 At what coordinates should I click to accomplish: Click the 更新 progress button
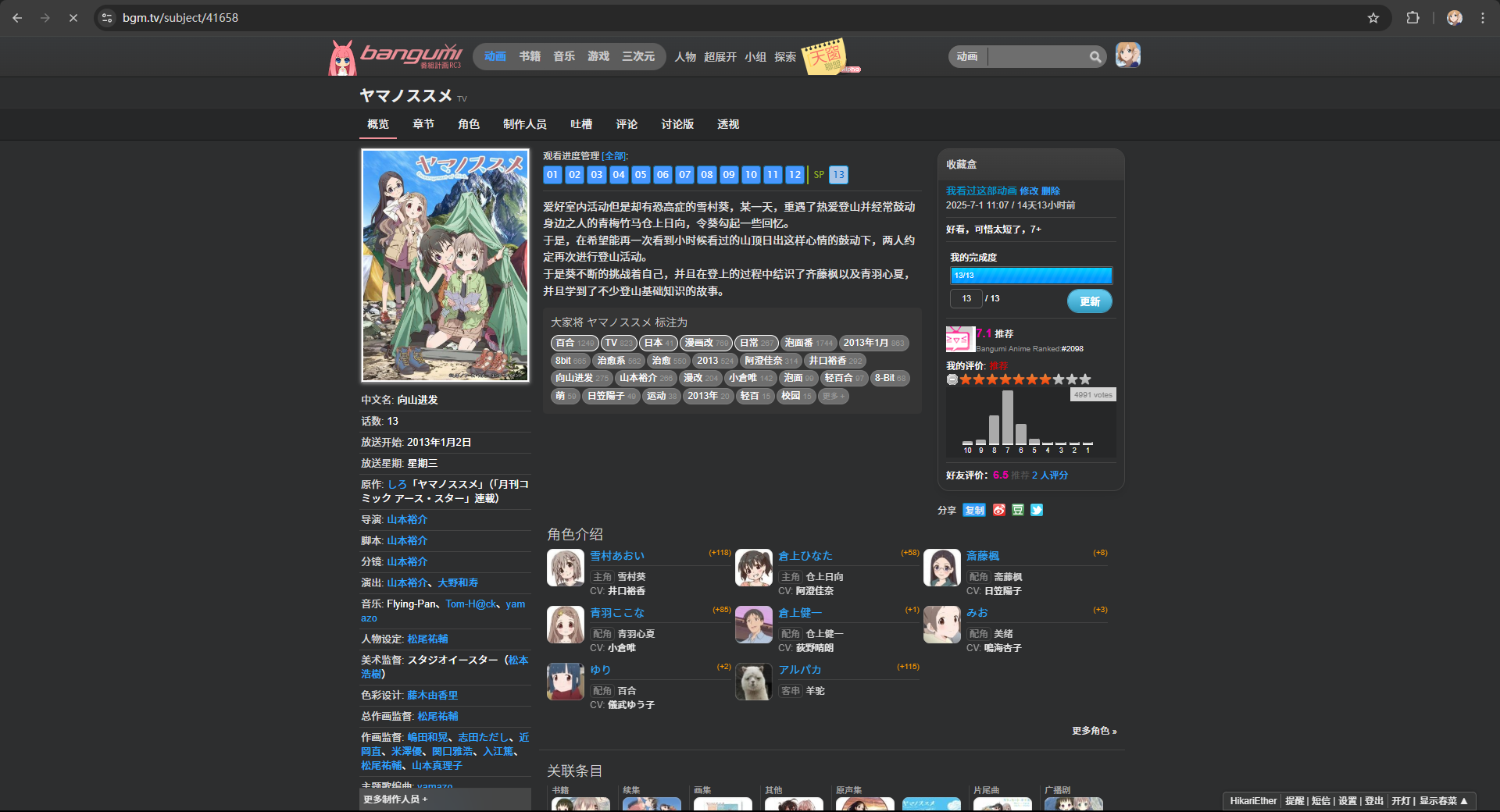coord(1090,301)
